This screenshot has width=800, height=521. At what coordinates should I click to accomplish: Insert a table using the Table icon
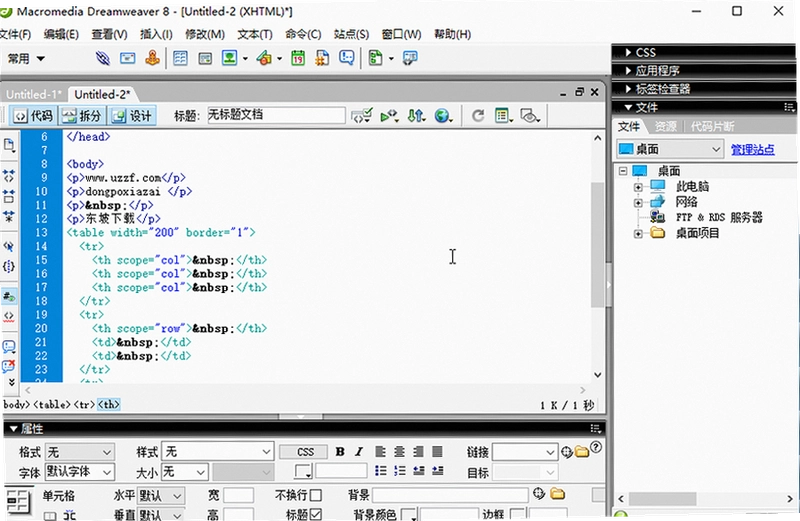click(x=180, y=58)
